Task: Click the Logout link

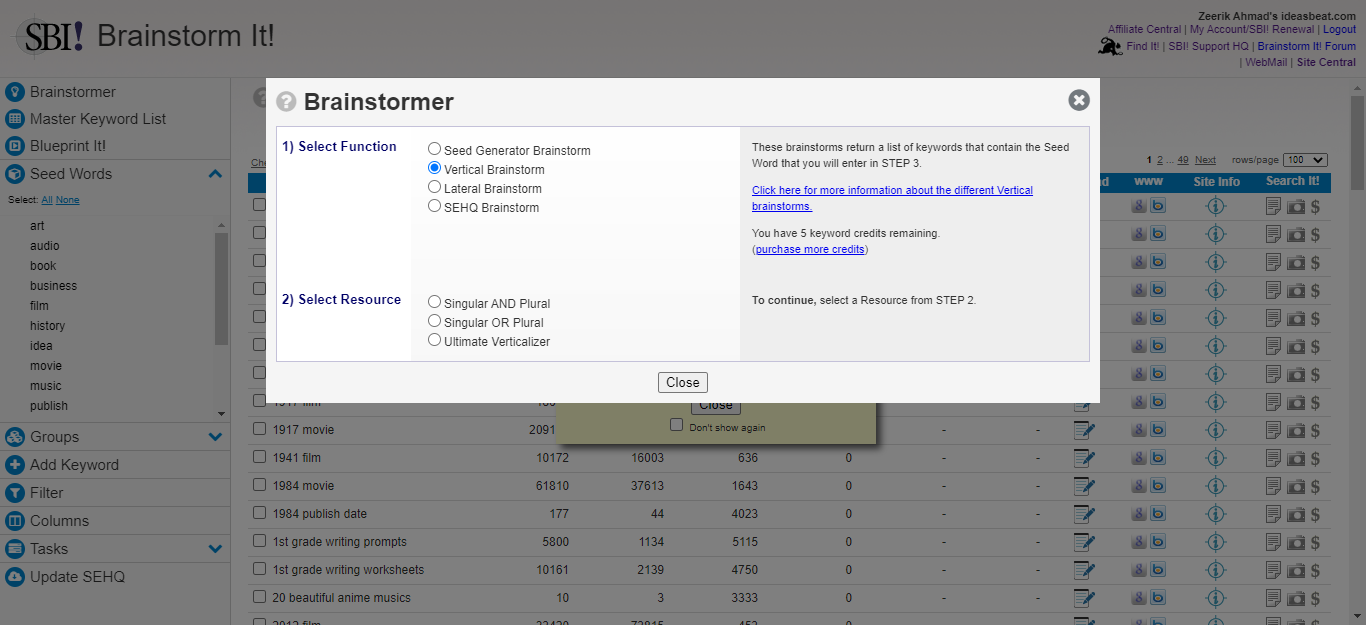Action: coord(1339,30)
